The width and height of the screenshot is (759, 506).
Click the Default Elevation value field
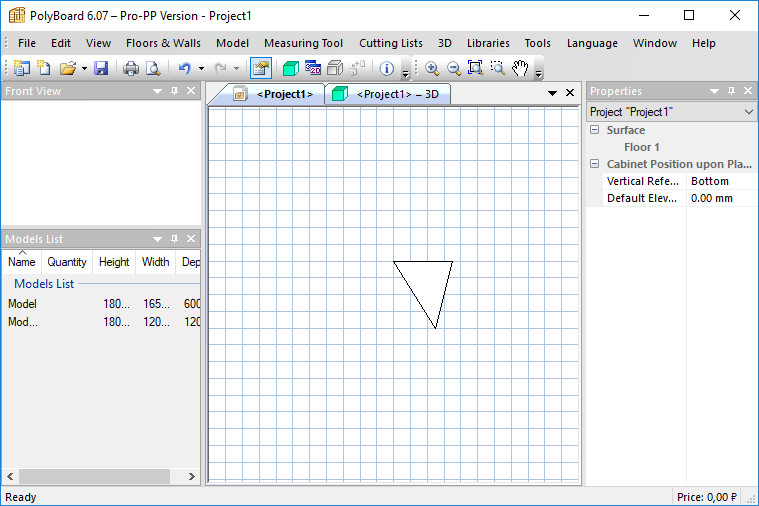click(720, 198)
